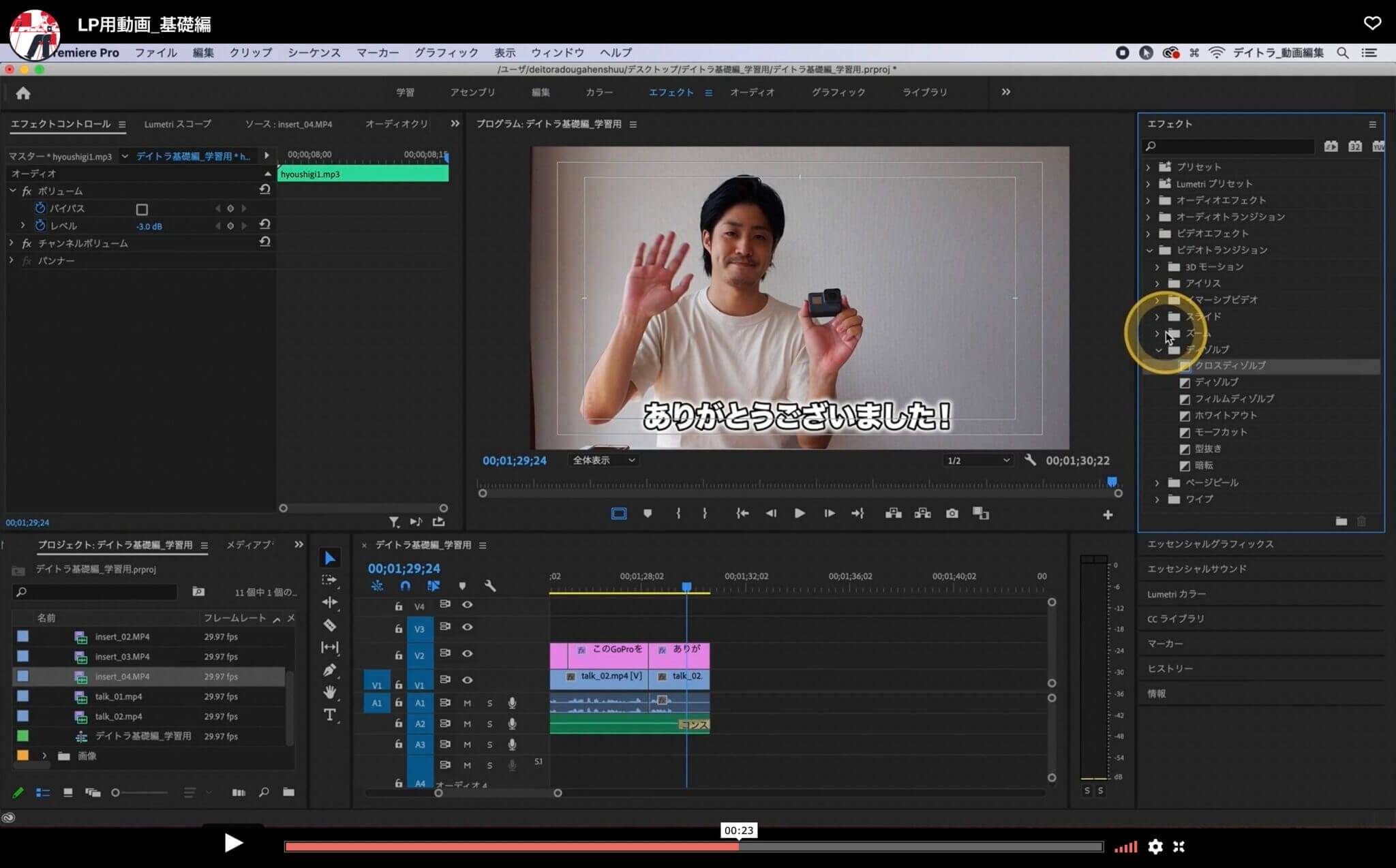Open the シーケンス menu
This screenshot has height=868, width=1396.
pos(314,52)
